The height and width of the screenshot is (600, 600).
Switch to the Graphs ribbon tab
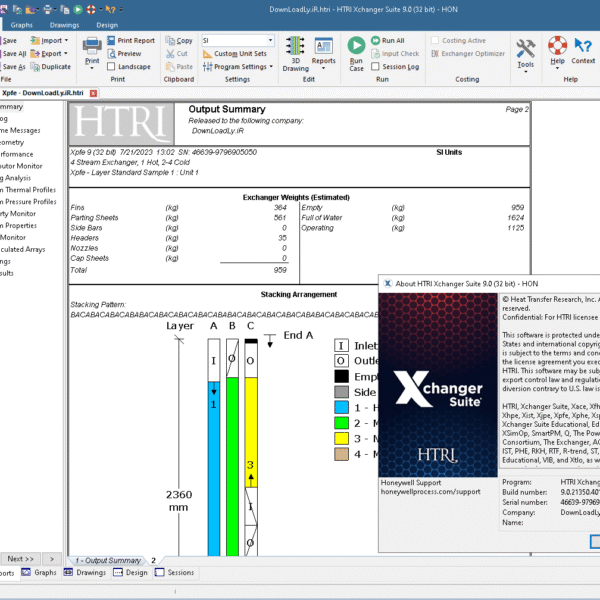pyautogui.click(x=22, y=25)
